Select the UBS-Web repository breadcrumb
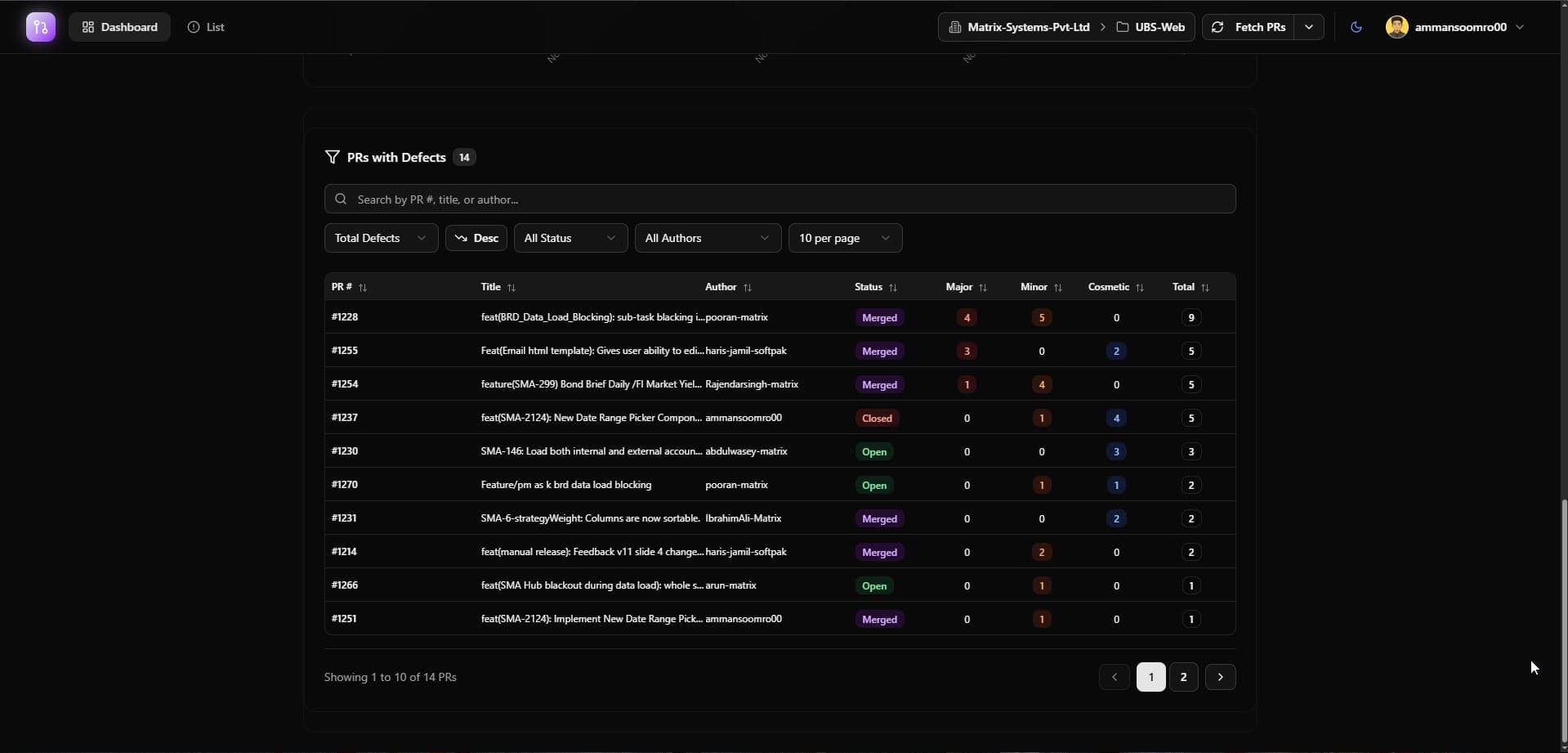This screenshot has height=753, width=1568. (x=1150, y=27)
